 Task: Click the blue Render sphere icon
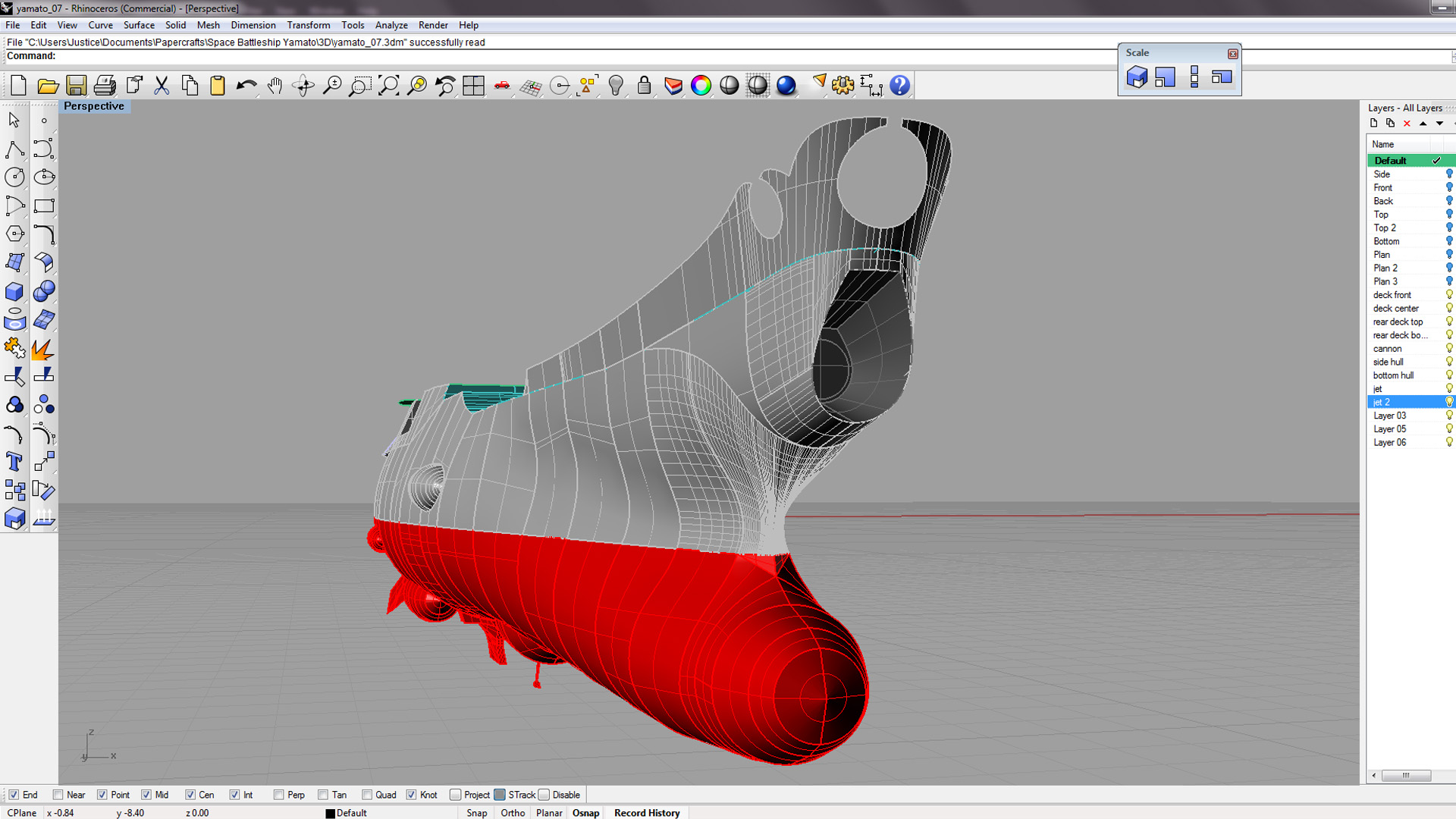point(786,85)
